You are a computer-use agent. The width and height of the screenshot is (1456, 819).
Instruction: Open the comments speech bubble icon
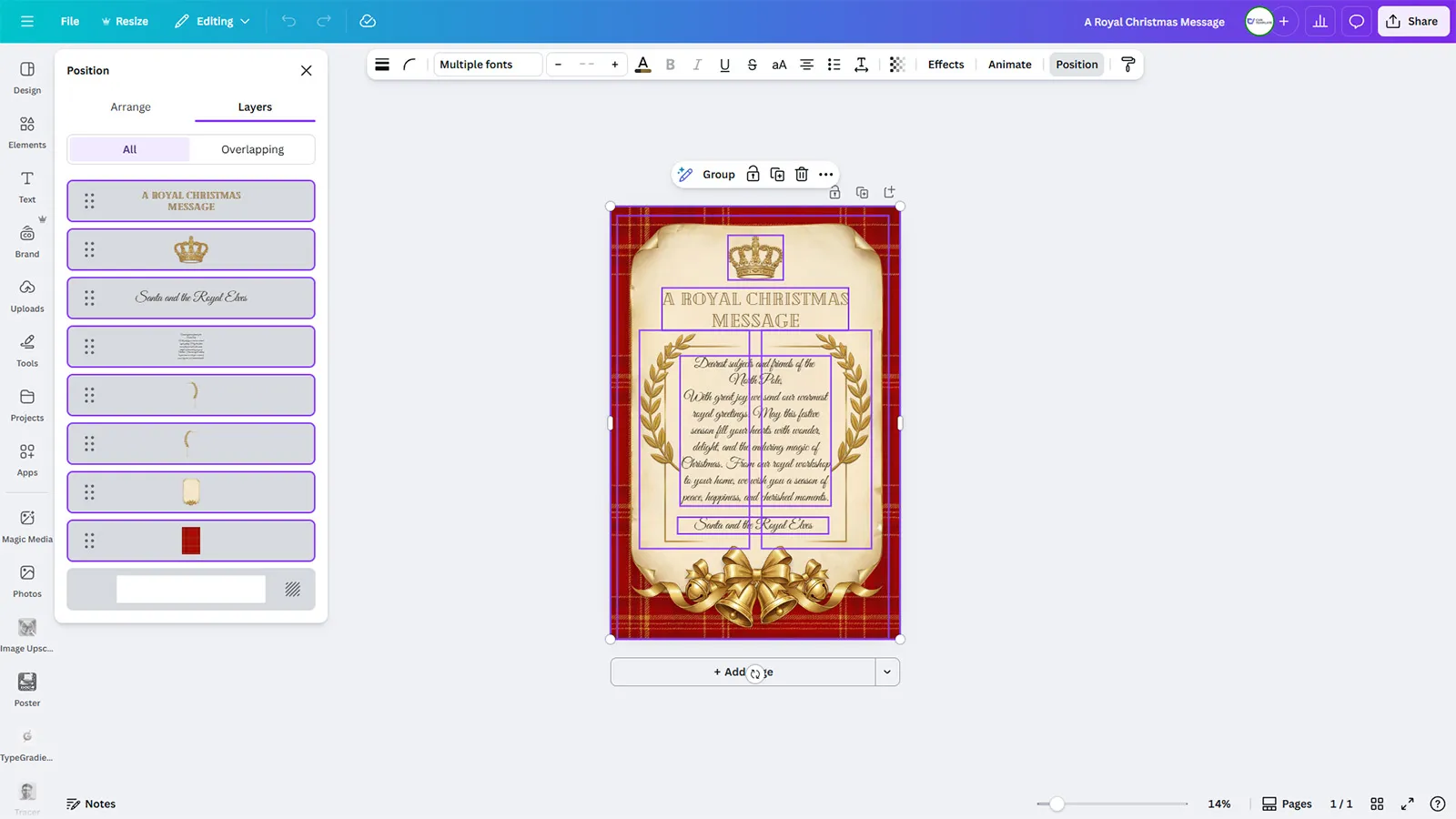point(1356,22)
